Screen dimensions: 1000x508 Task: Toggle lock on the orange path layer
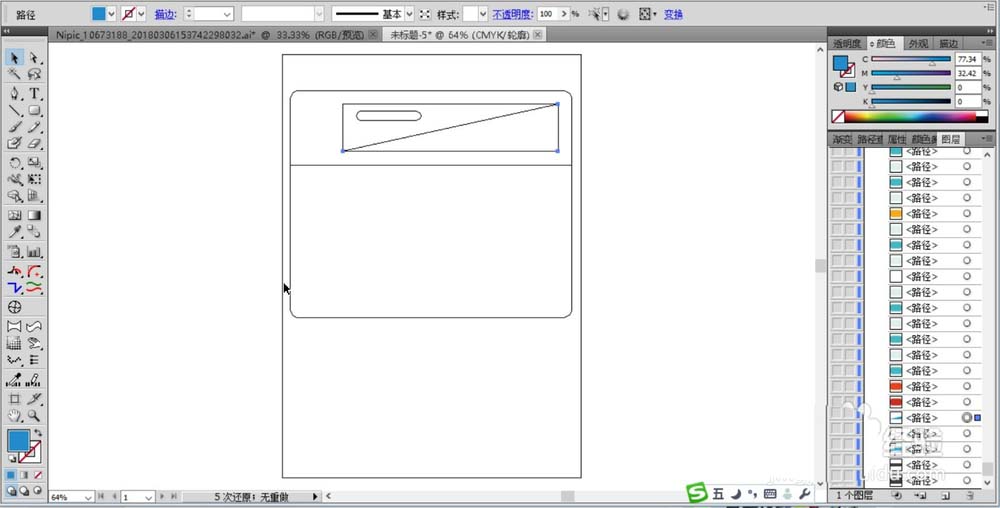coord(849,214)
